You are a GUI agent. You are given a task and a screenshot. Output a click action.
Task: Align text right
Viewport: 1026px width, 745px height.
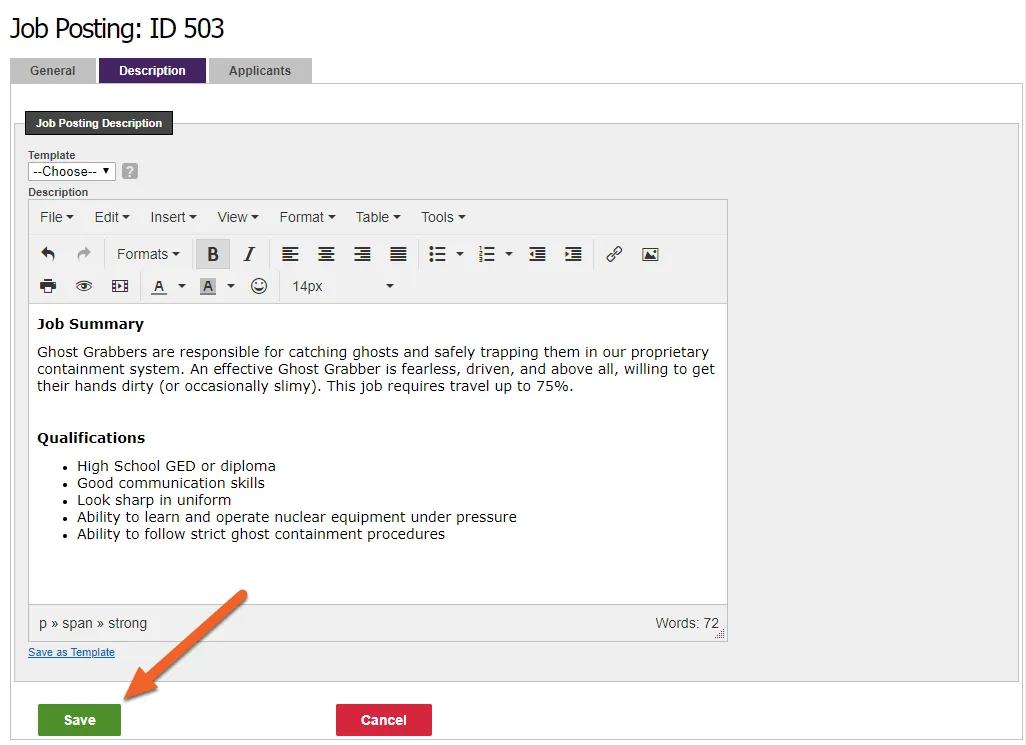(362, 254)
